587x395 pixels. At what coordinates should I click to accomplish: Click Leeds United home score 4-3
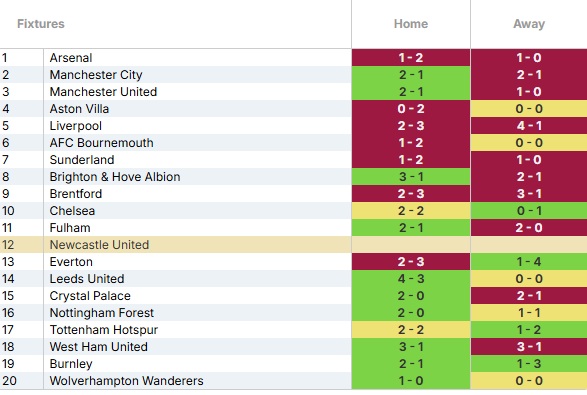pos(411,279)
